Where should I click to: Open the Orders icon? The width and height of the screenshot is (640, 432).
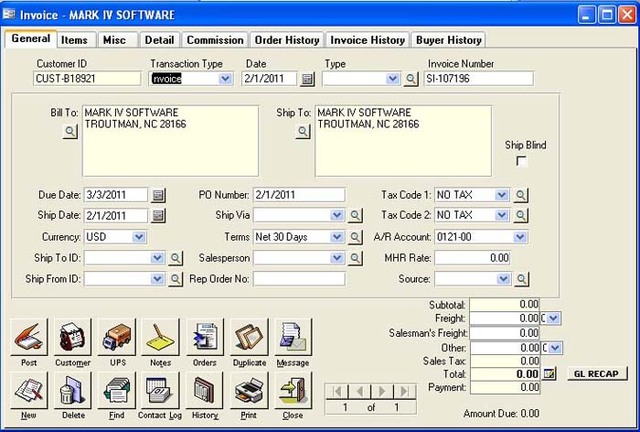(x=205, y=337)
